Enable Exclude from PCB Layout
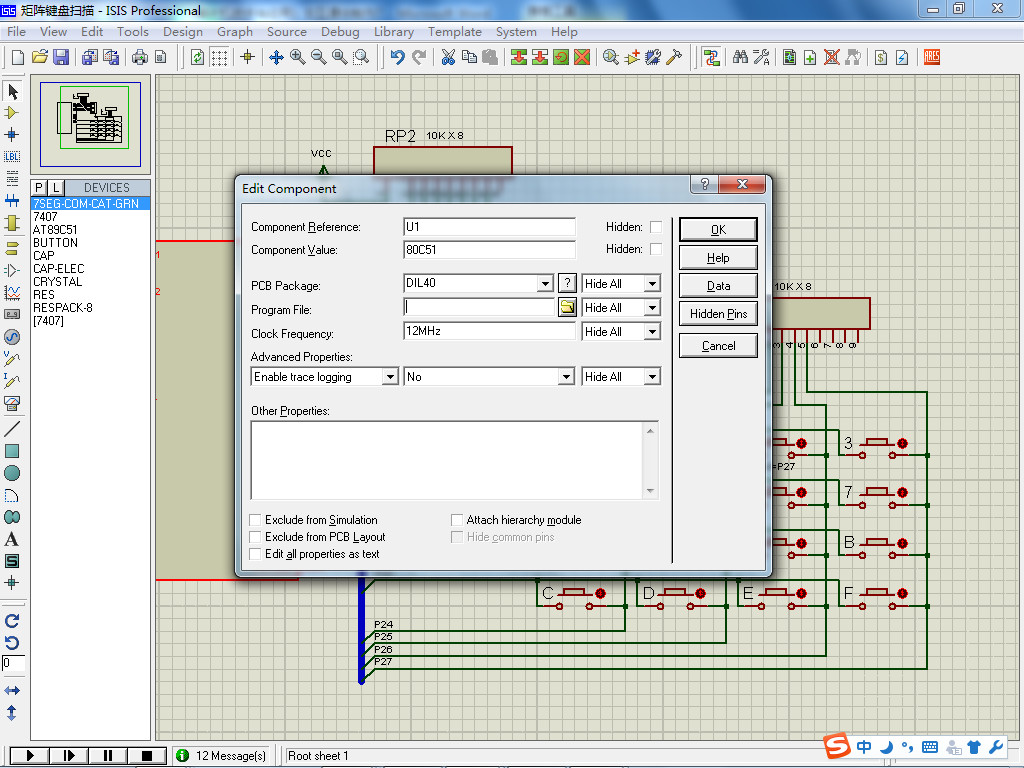 [x=255, y=537]
